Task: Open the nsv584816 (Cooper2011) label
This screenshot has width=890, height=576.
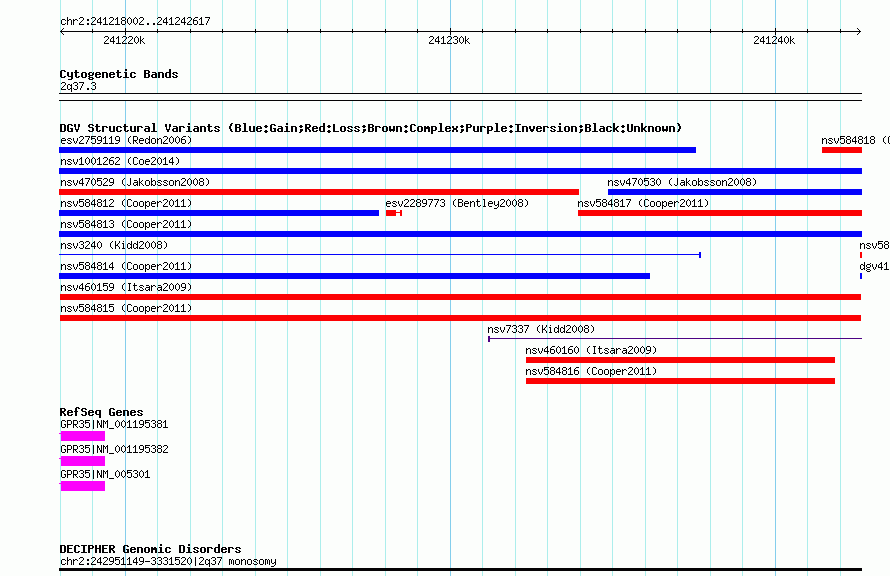Action: (591, 371)
